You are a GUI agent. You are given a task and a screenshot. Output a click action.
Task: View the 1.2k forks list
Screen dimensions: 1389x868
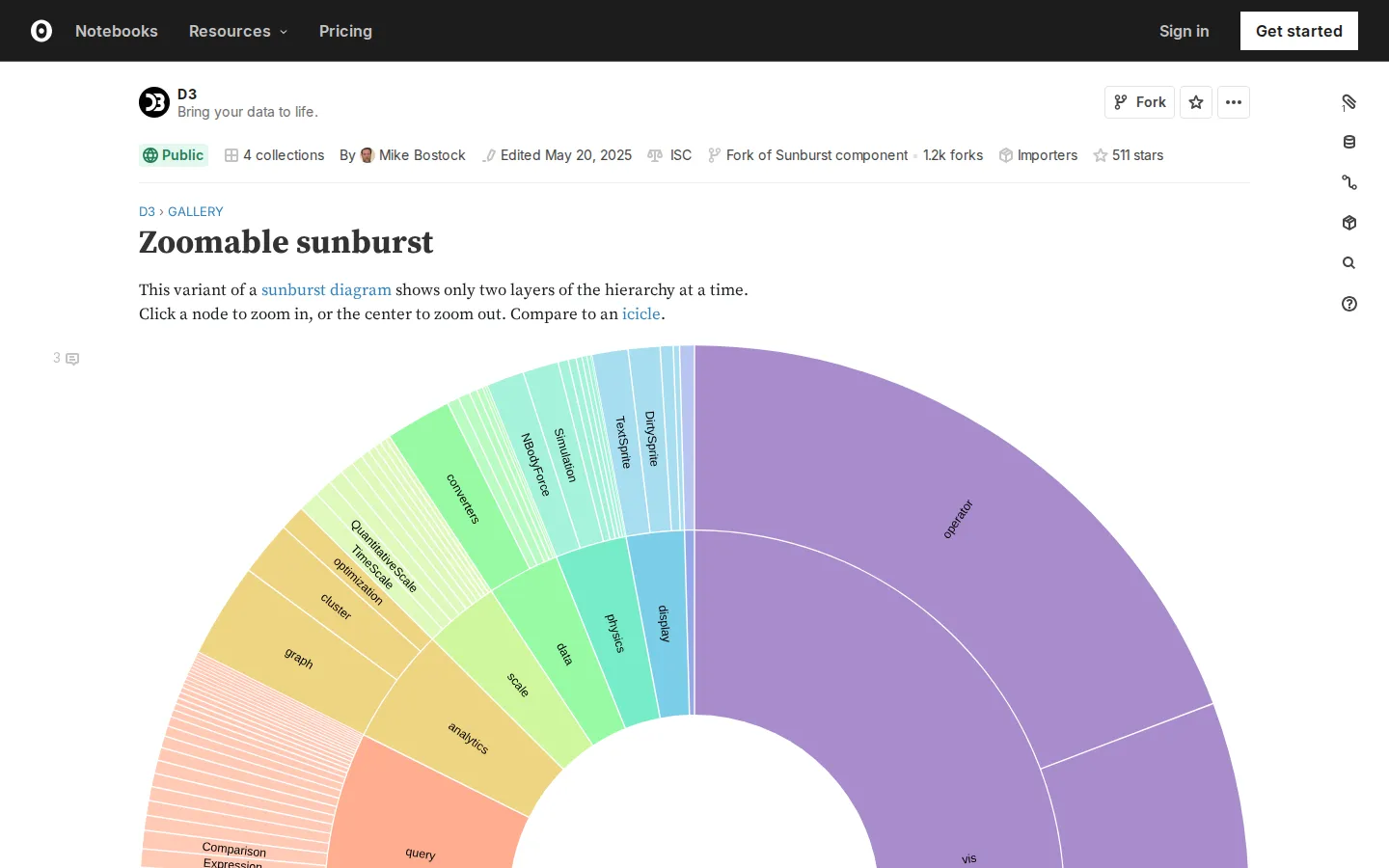click(x=953, y=155)
